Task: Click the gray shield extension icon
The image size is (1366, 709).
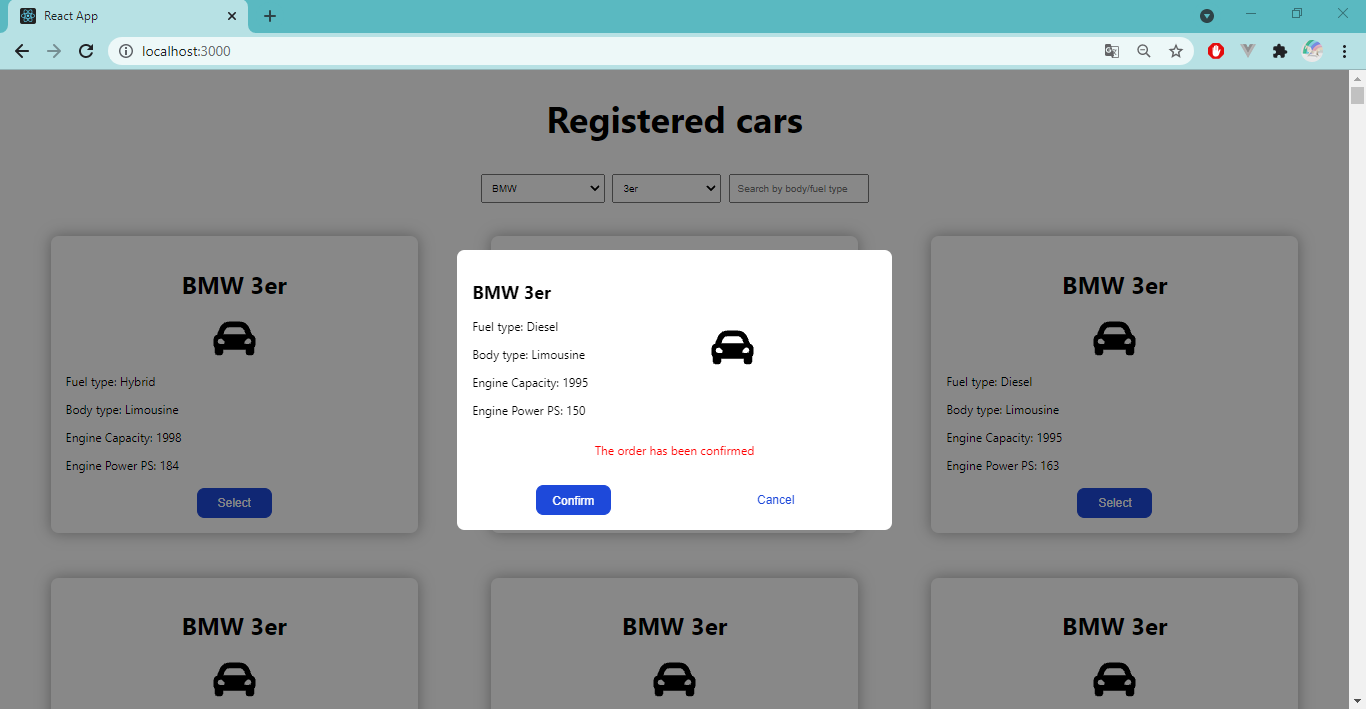Action: pos(1247,50)
